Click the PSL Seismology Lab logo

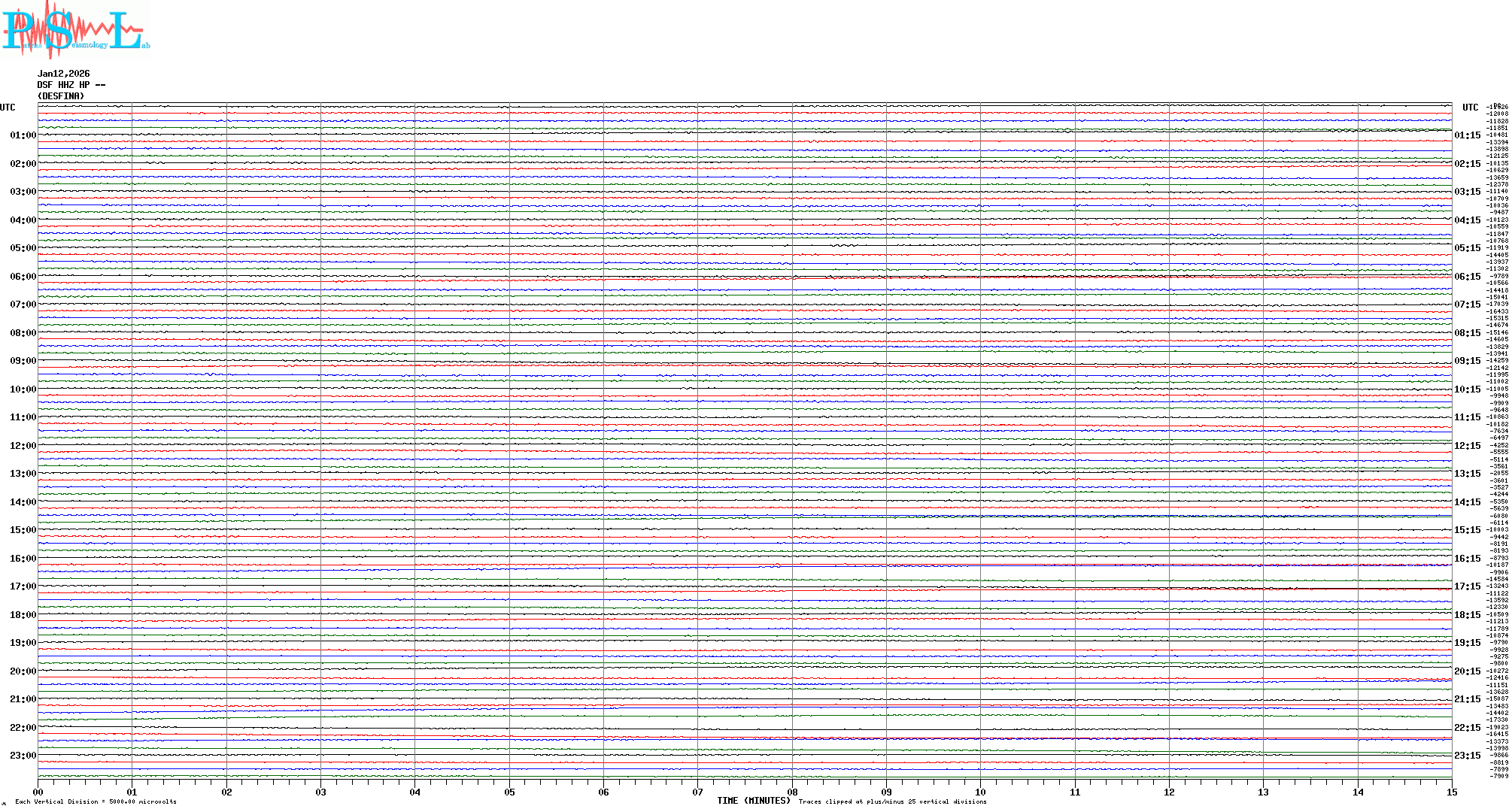tap(75, 30)
